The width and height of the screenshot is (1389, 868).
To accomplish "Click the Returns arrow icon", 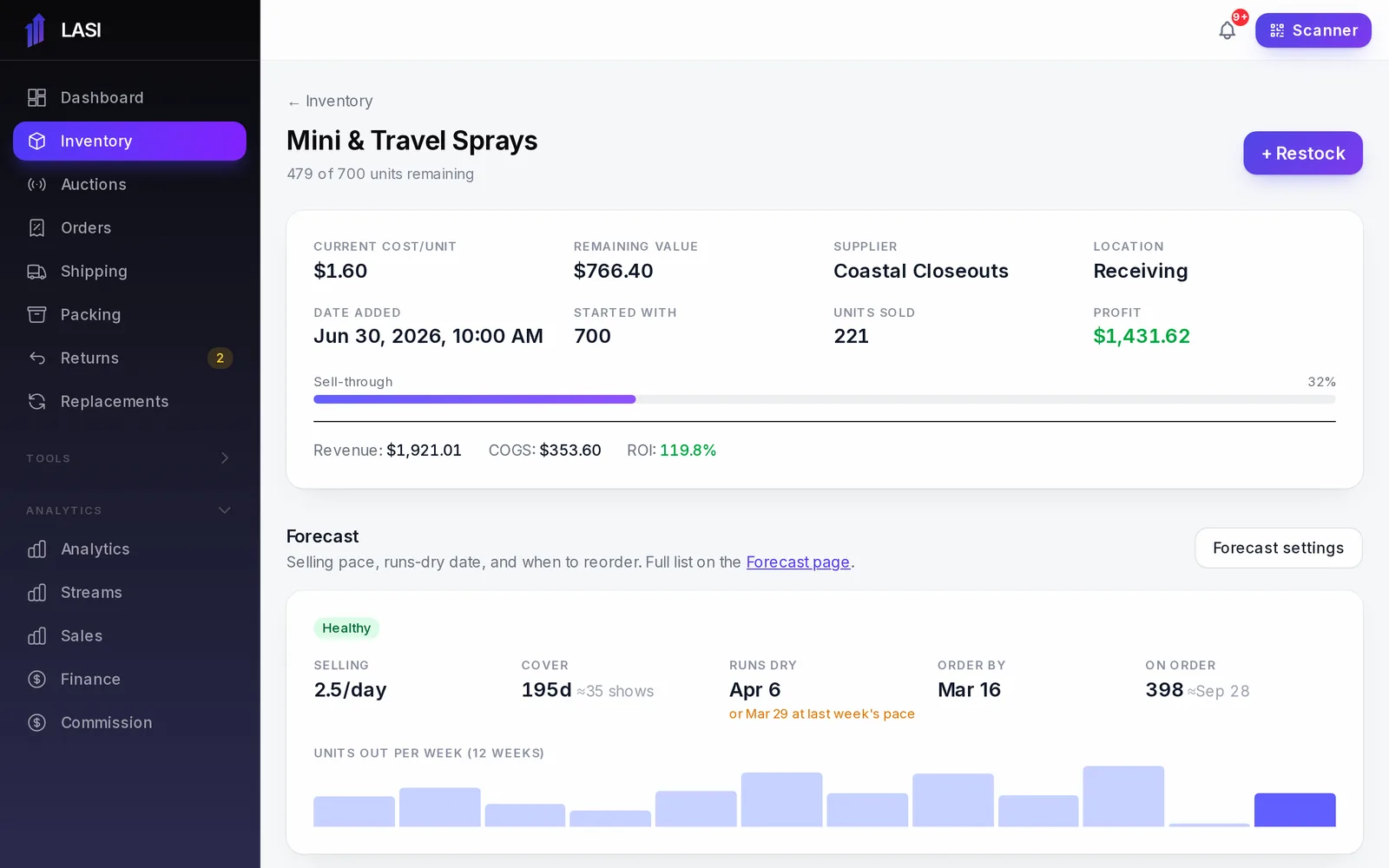I will coord(36,358).
